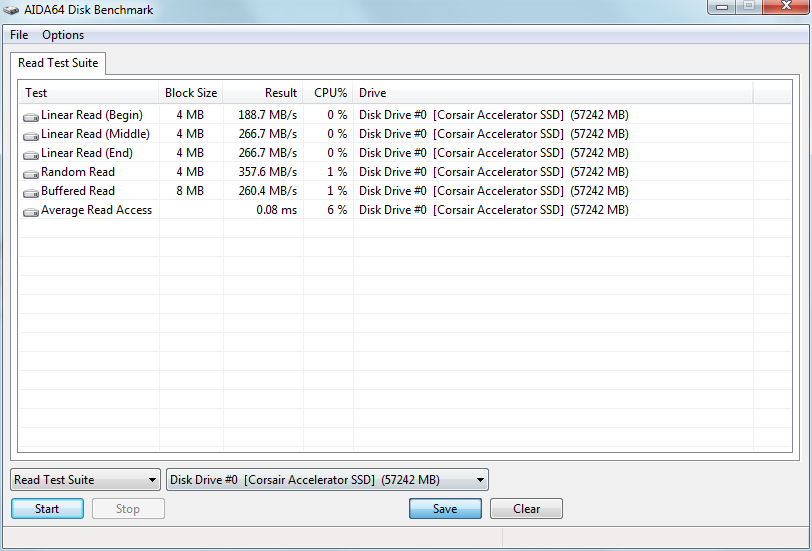The image size is (812, 551).
Task: Clear the benchmark results
Action: 526,509
